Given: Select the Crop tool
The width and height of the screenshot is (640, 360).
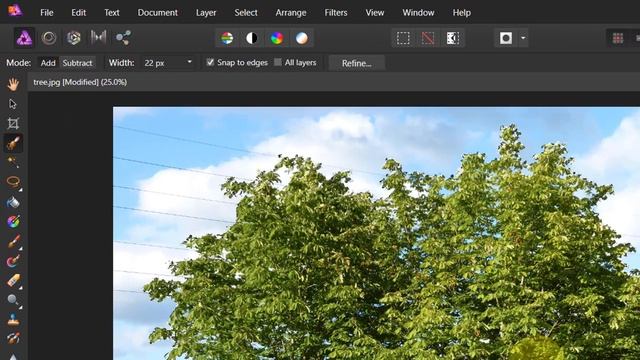Looking at the screenshot, I should 13,123.
